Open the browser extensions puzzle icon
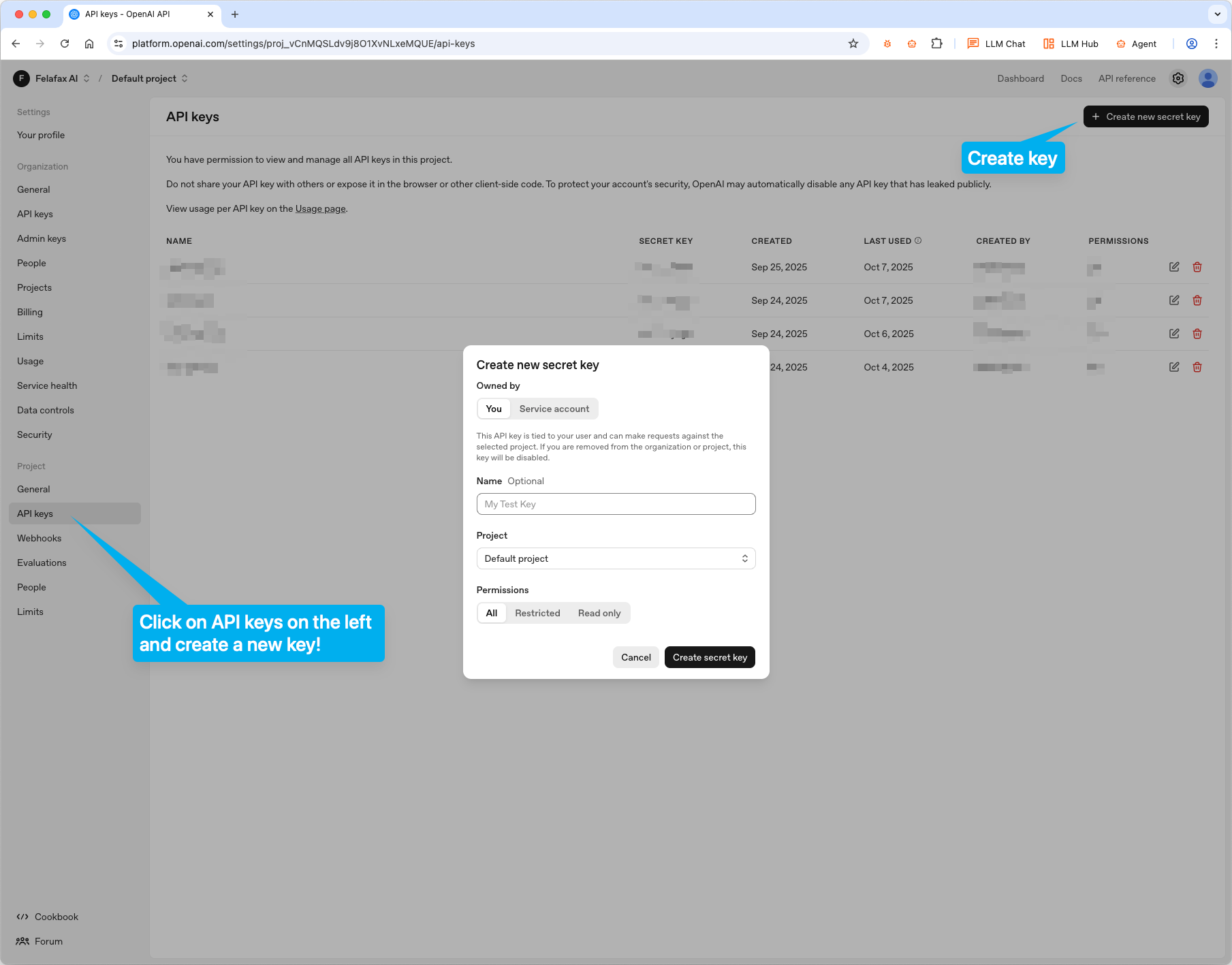Screen dimensions: 1232x965 pyautogui.click(x=937, y=44)
